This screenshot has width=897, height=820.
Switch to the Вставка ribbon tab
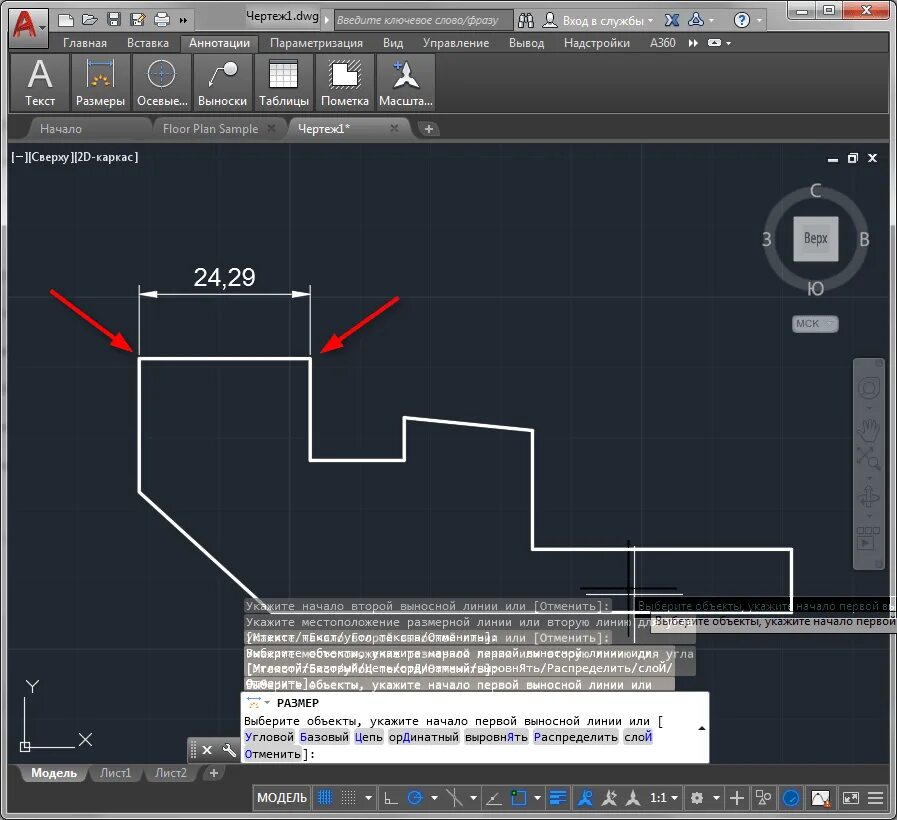pyautogui.click(x=148, y=43)
